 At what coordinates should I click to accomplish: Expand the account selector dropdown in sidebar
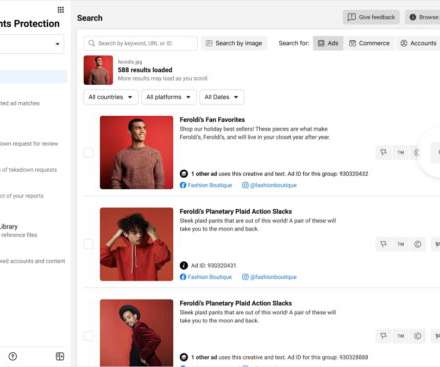coord(58,44)
